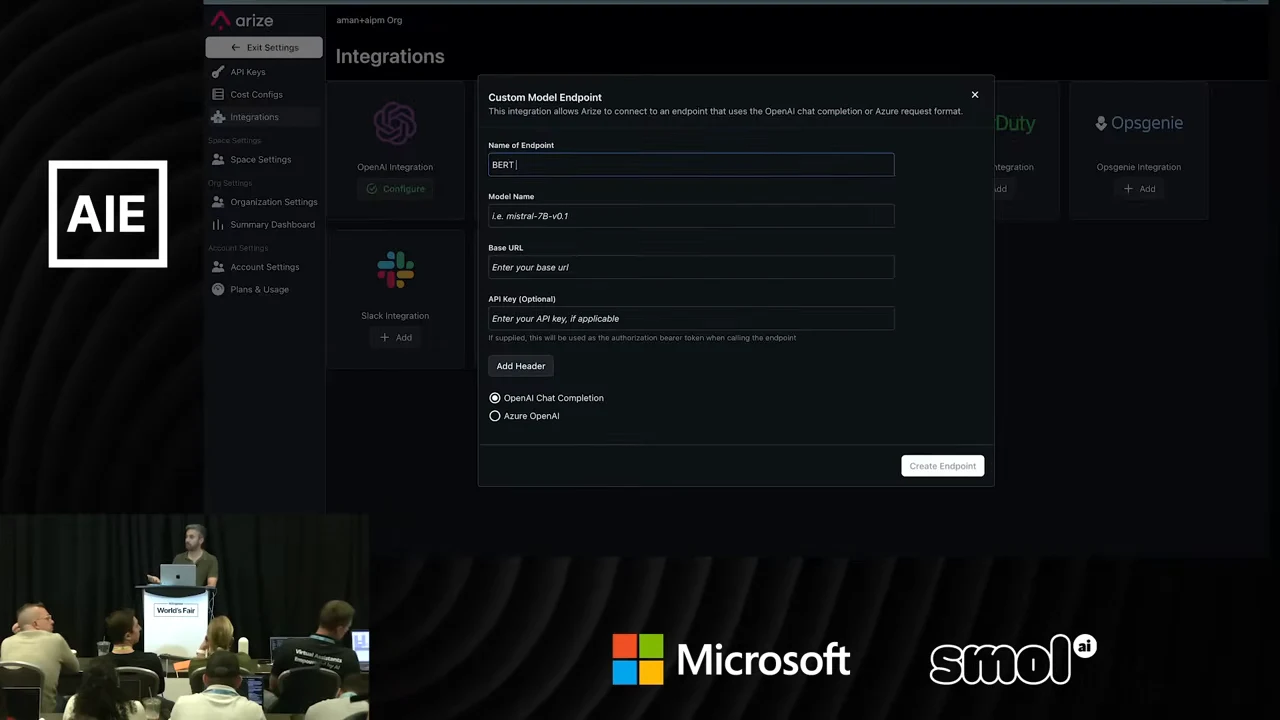The image size is (1280, 720).
Task: Click the Organization Settings icon
Action: (218, 202)
